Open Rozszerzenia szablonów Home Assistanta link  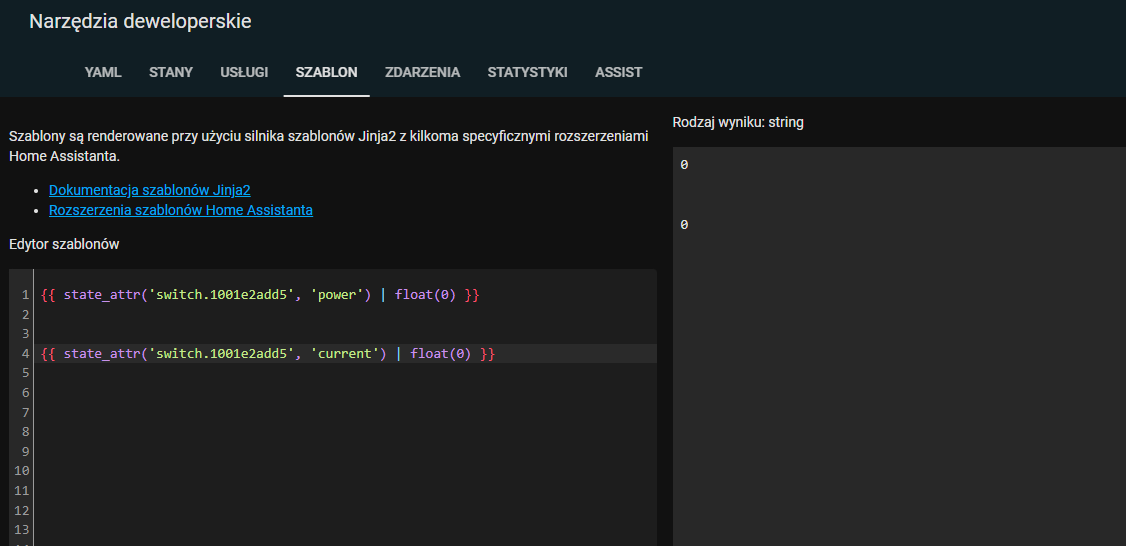pyautogui.click(x=180, y=210)
